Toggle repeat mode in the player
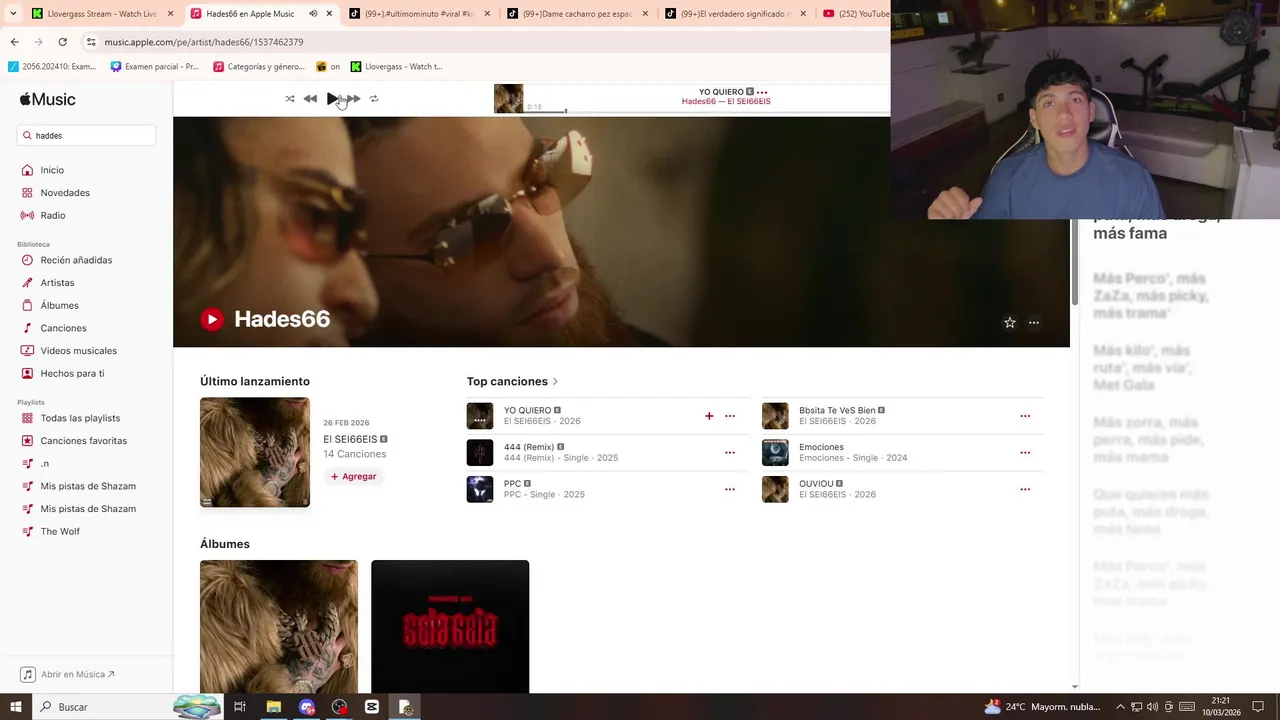1280x720 pixels. [x=374, y=99]
